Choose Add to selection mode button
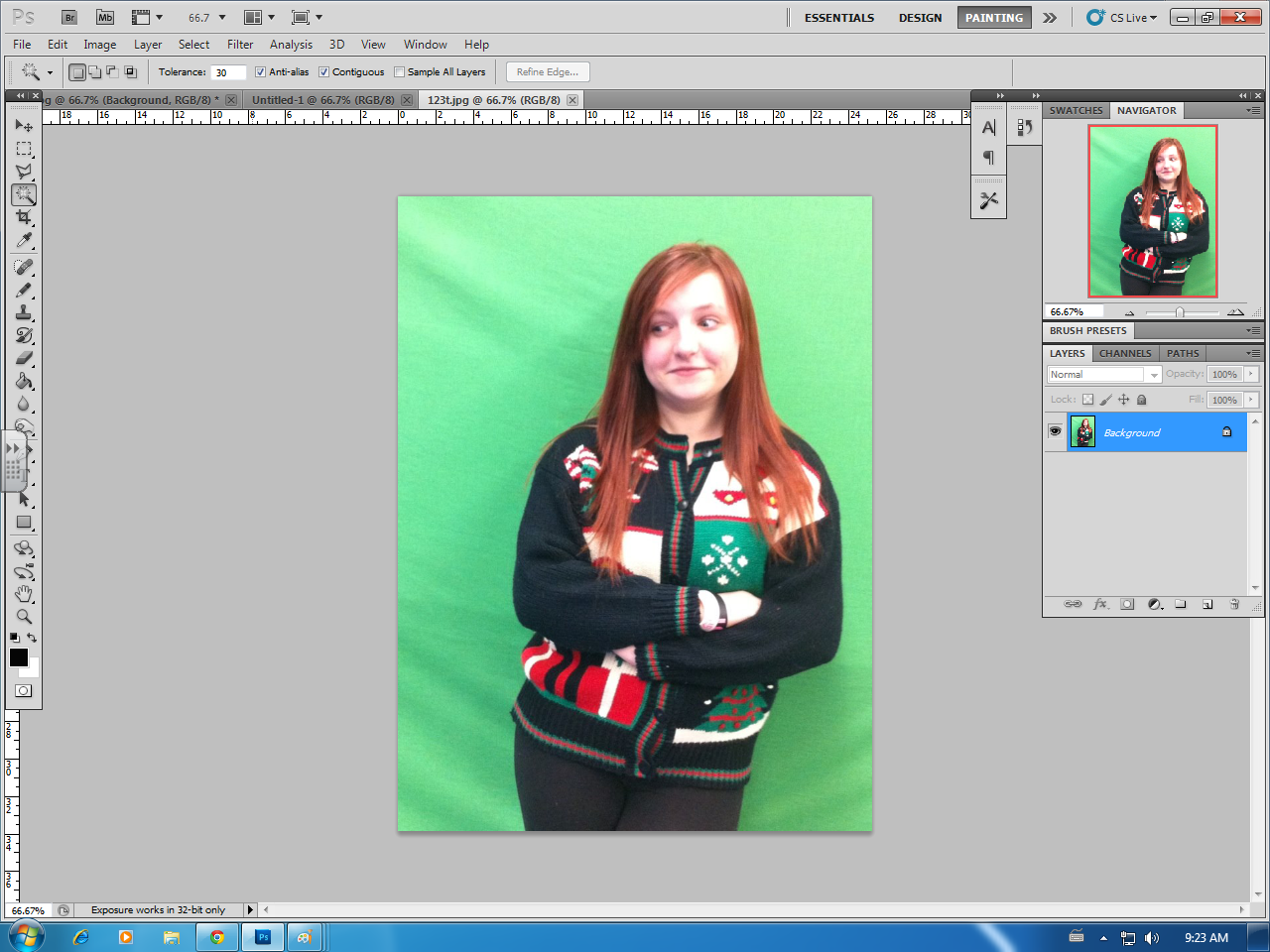 95,71
